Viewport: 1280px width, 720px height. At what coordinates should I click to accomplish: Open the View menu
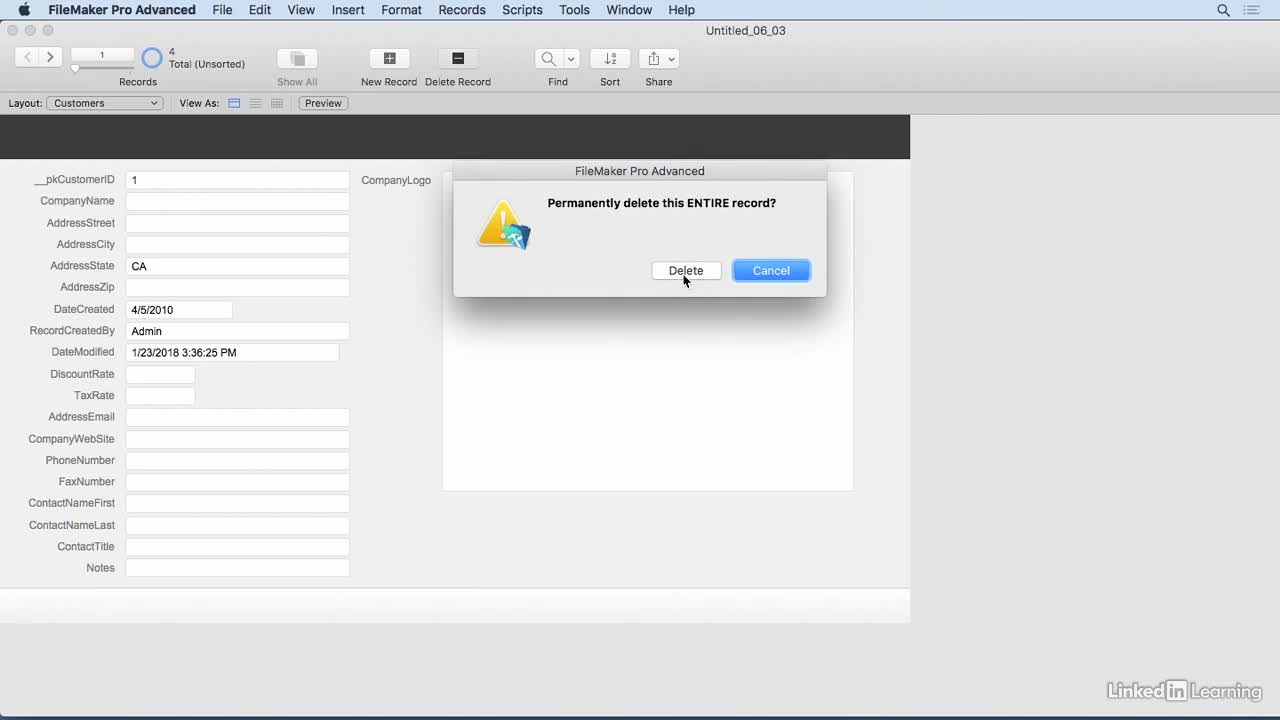[301, 10]
